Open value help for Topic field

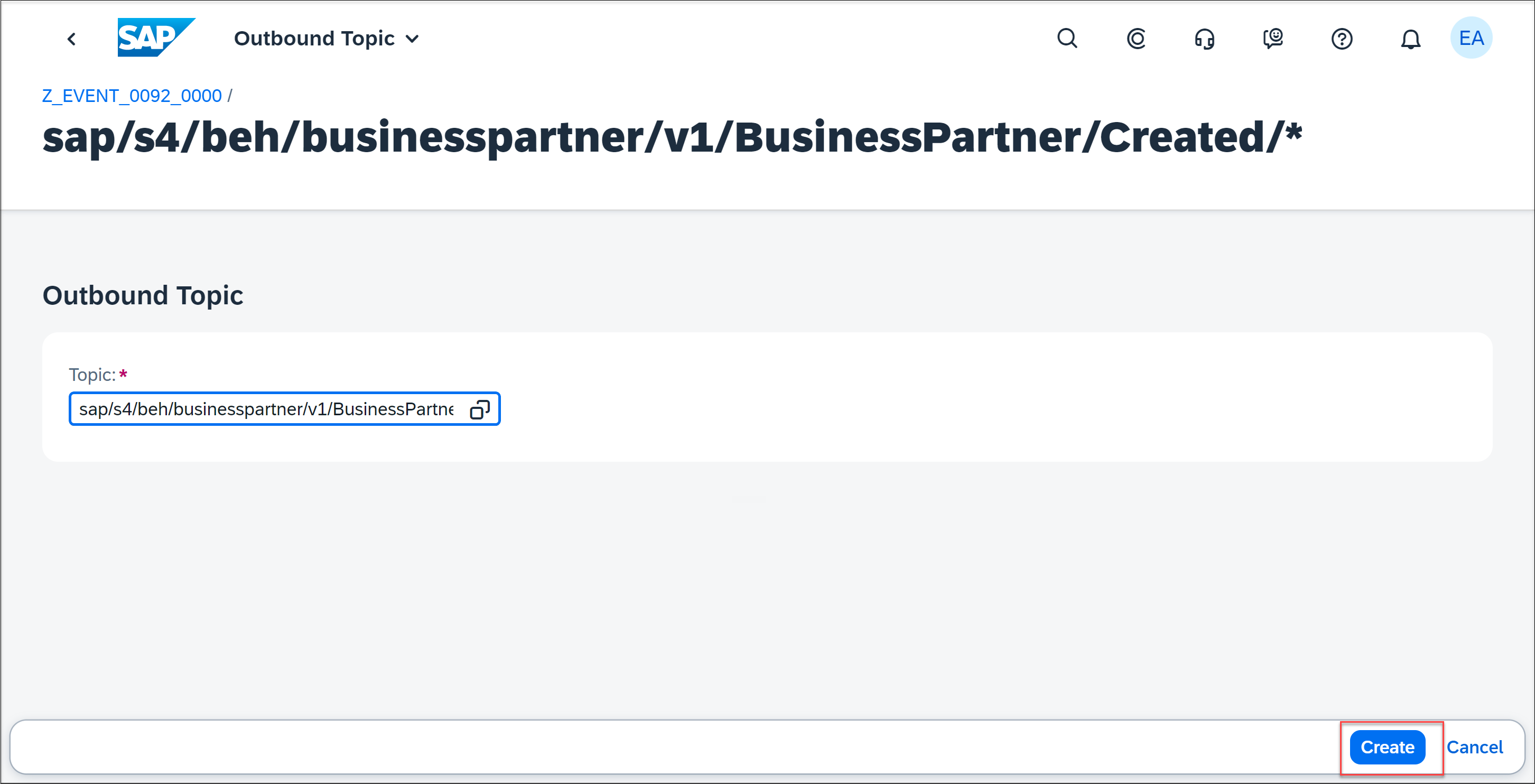[x=480, y=409]
